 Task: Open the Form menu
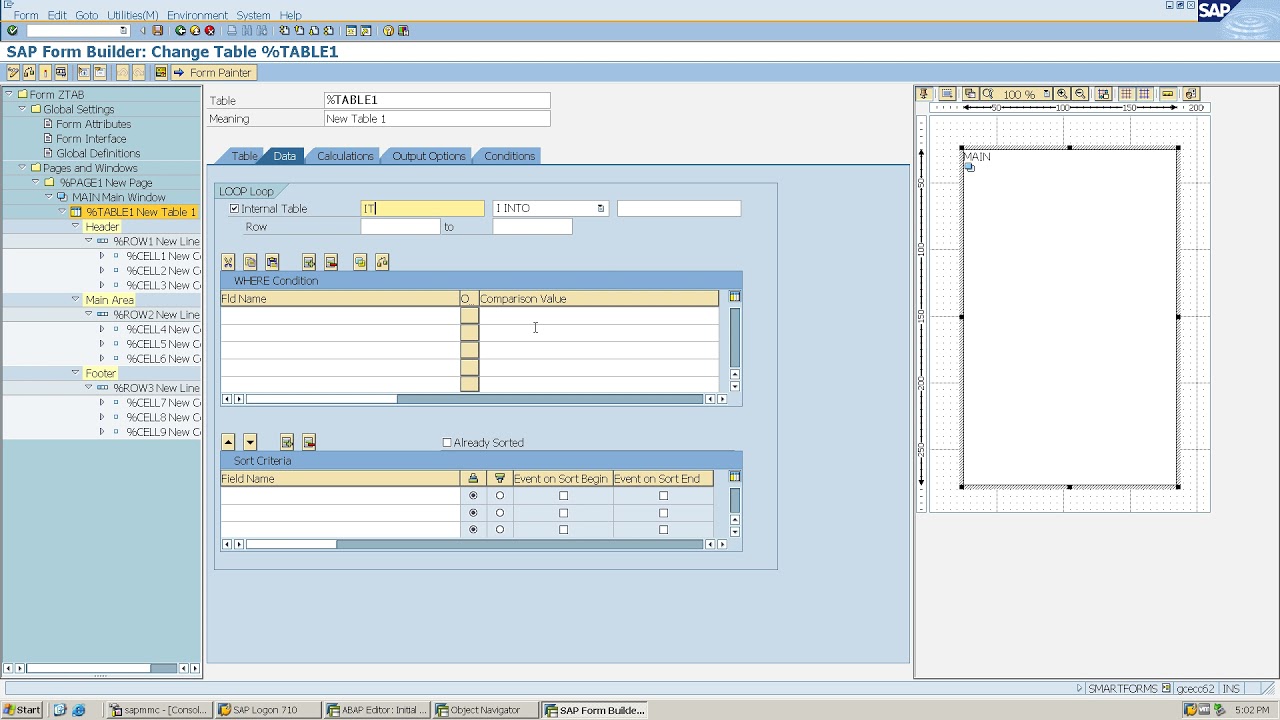(26, 15)
